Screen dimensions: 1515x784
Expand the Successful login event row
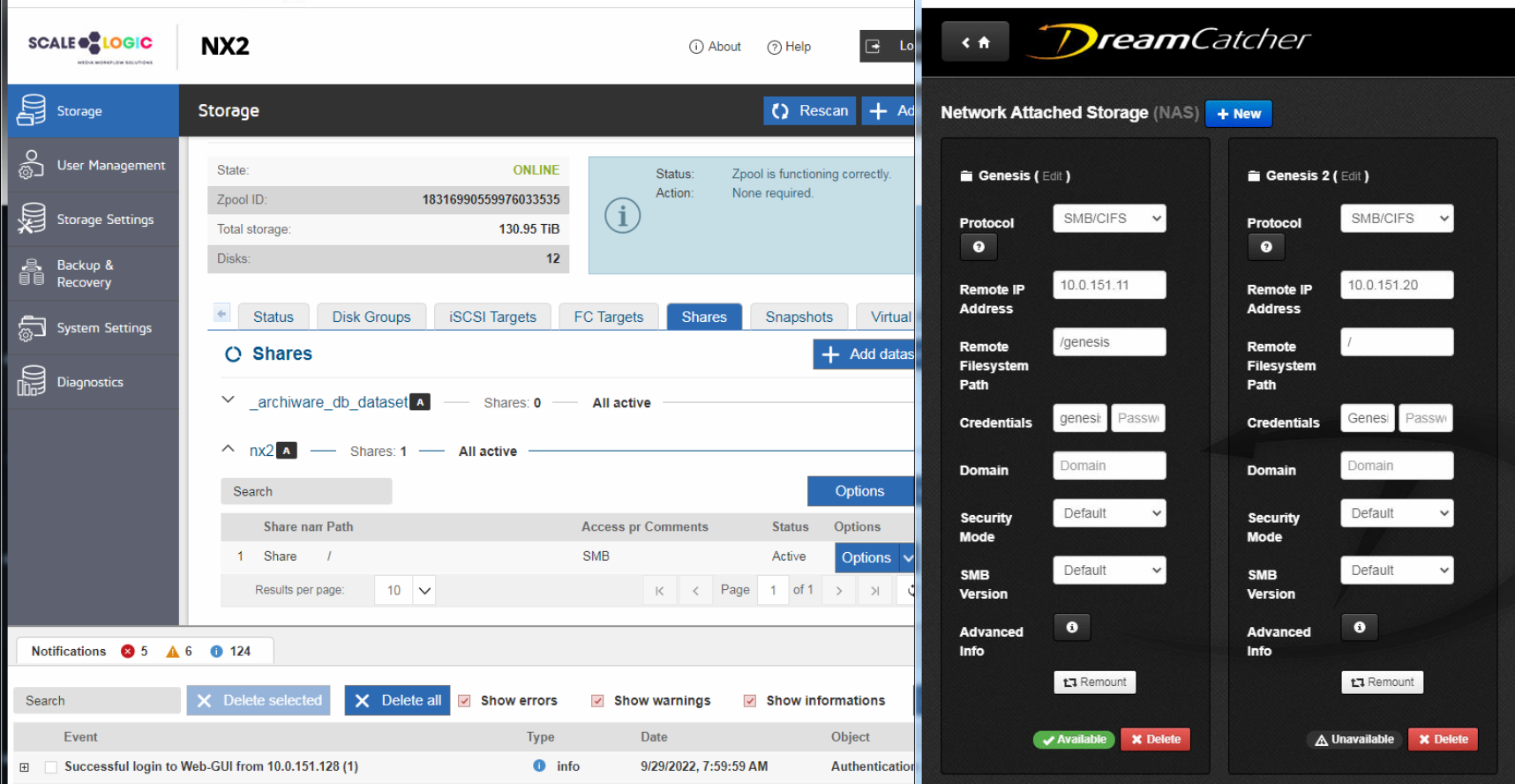24,767
